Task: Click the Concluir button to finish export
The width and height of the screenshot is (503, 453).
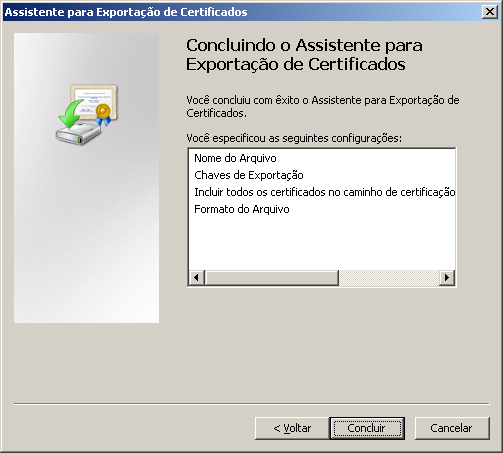Action: (367, 428)
